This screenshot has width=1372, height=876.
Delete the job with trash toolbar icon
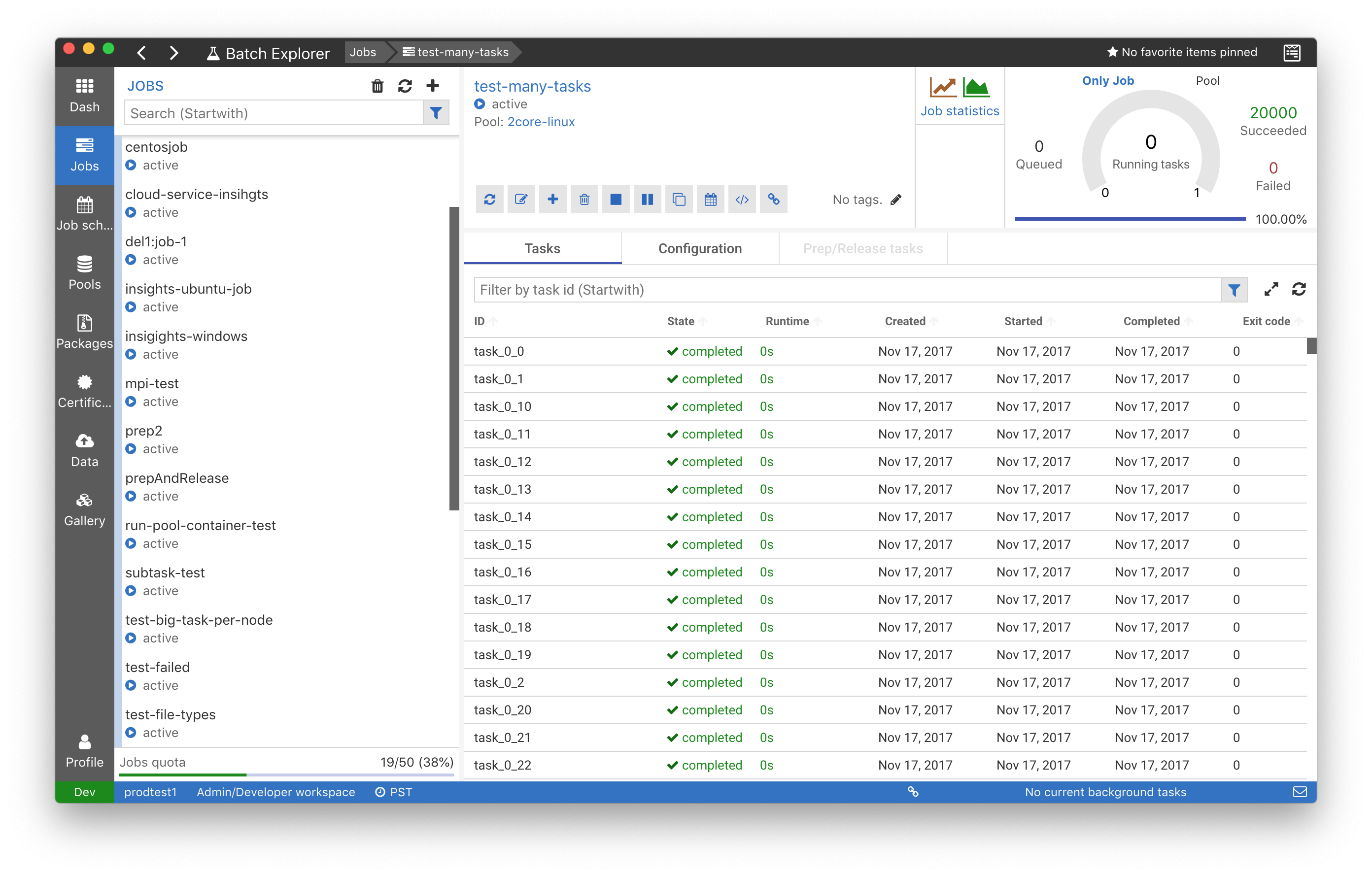584,200
